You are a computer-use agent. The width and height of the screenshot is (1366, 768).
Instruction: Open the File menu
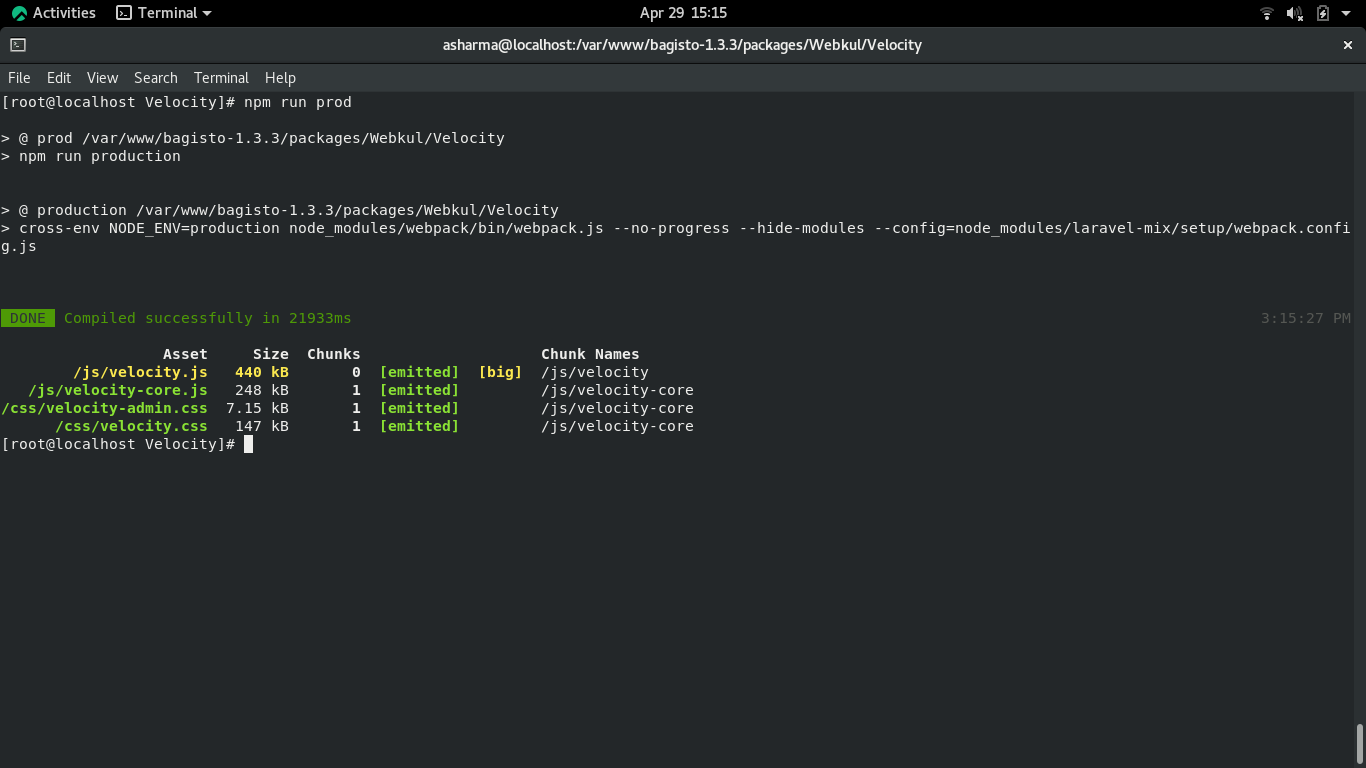tap(19, 77)
